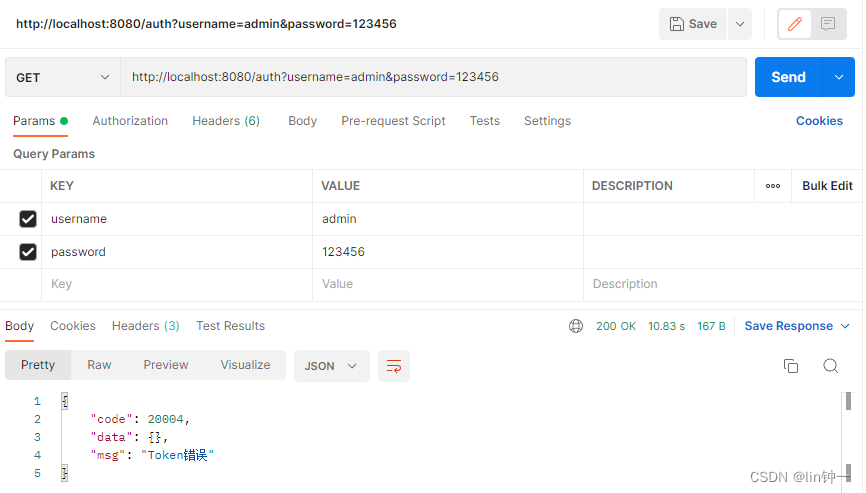866x493 pixels.
Task: Switch to the Authorization tab
Action: (x=130, y=121)
